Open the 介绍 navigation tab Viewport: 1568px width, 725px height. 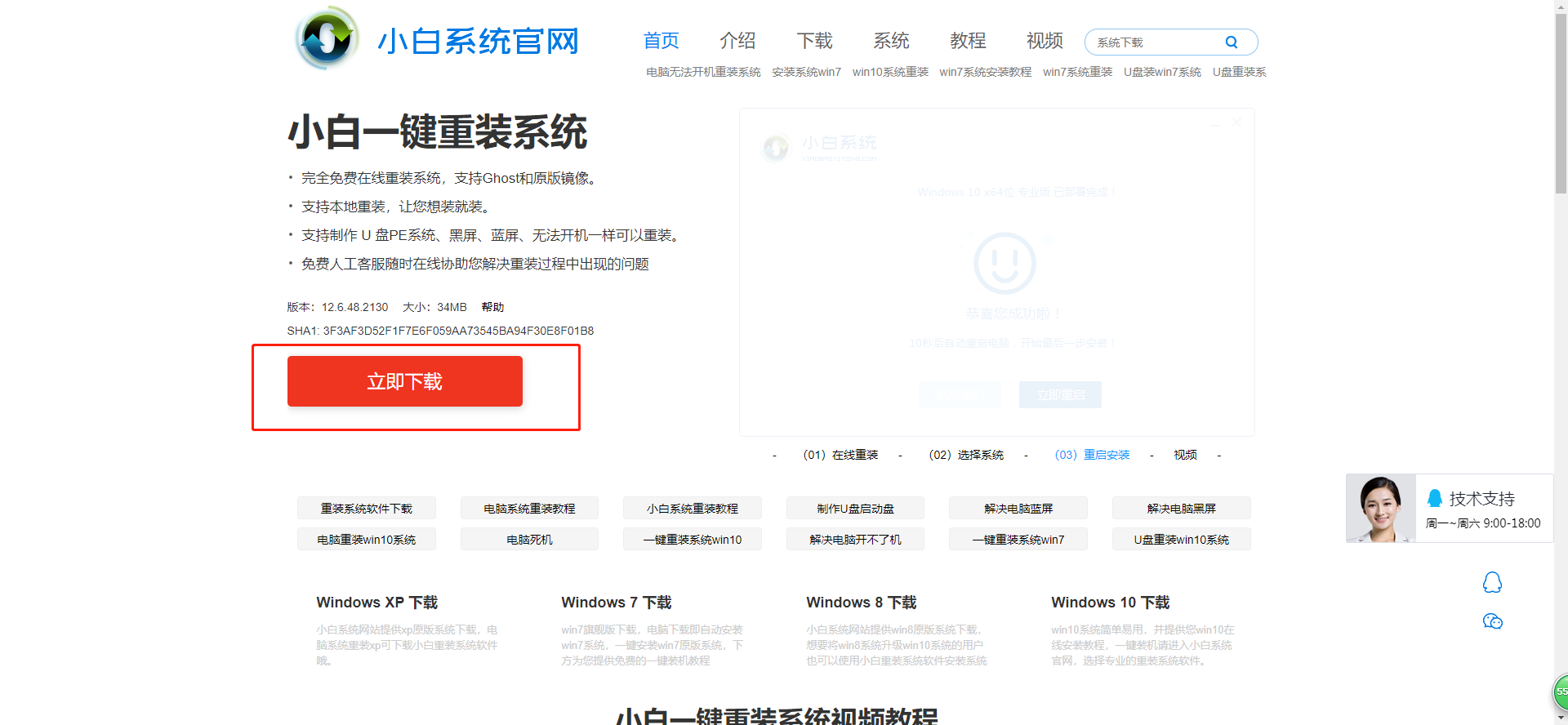point(738,41)
